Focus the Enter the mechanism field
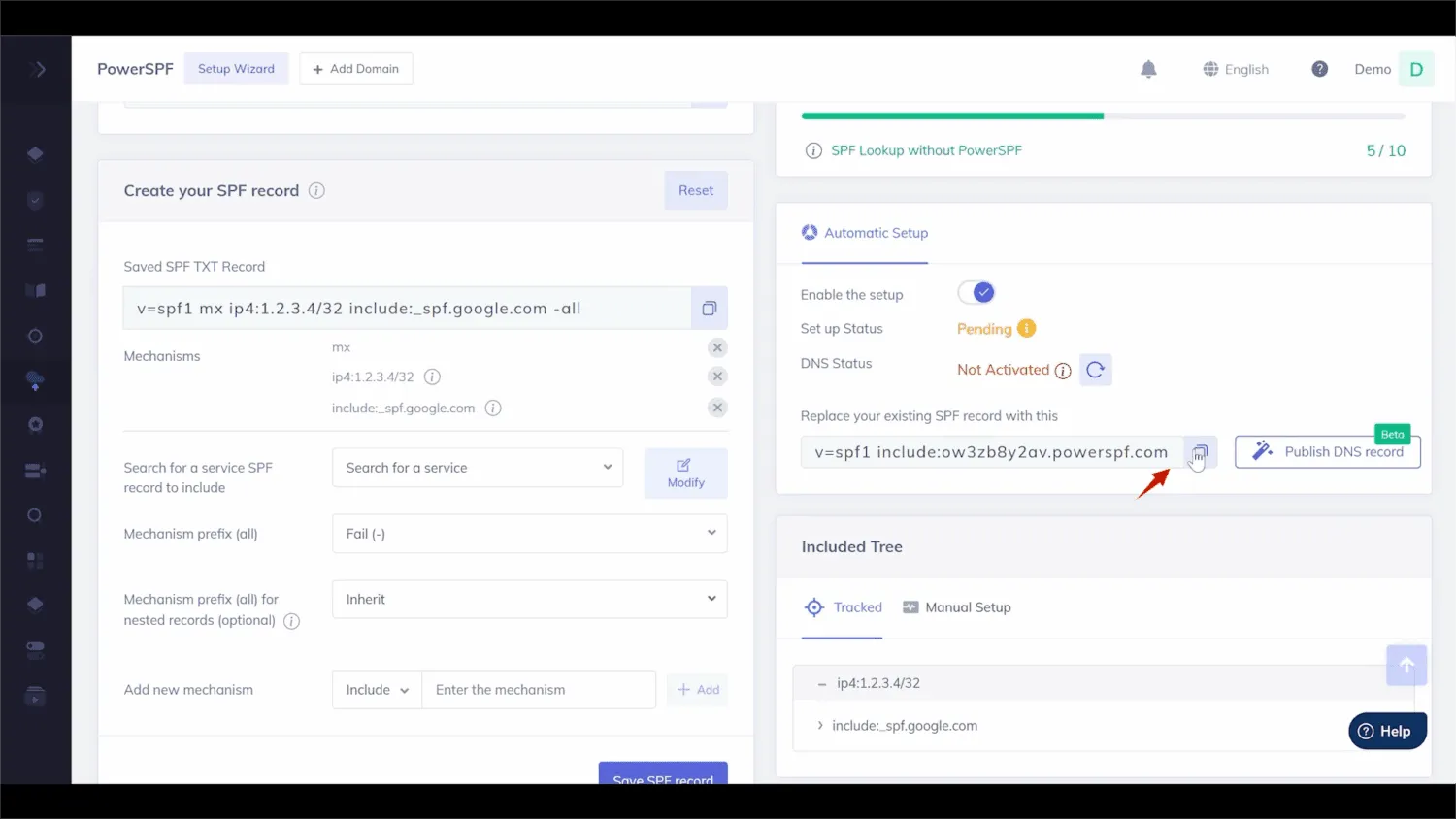Screen dimensions: 1456x819 pos(539,690)
